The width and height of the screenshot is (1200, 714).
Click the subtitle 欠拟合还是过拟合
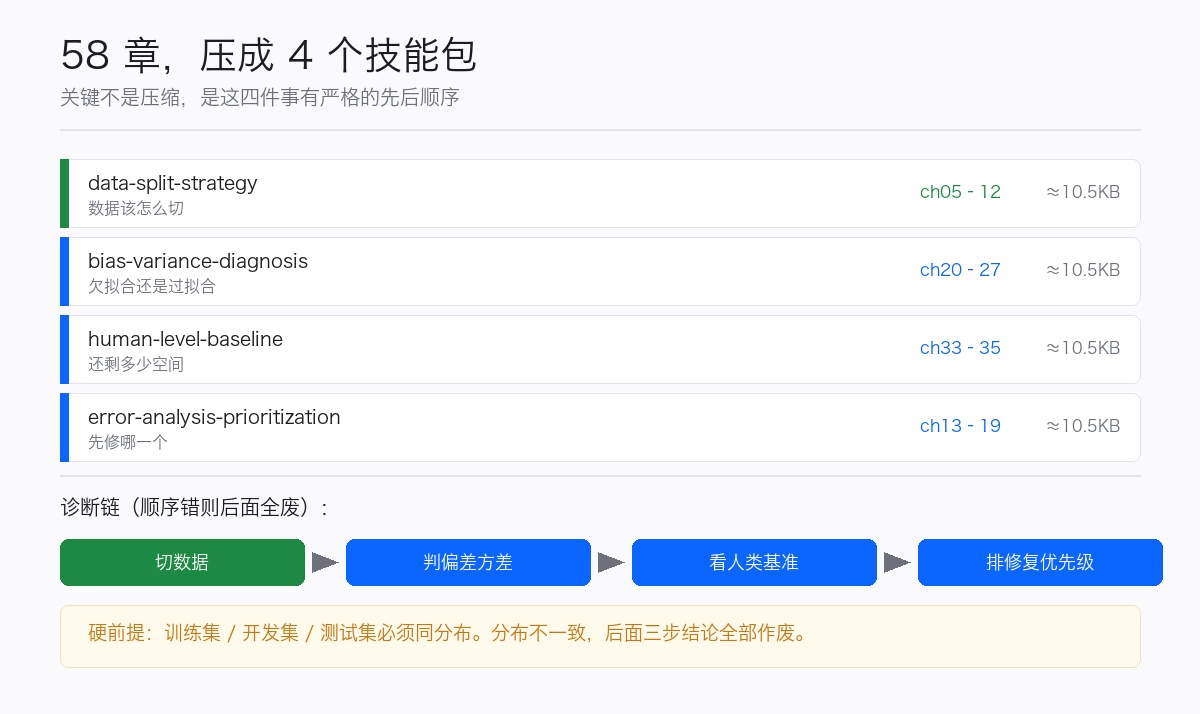[152, 286]
